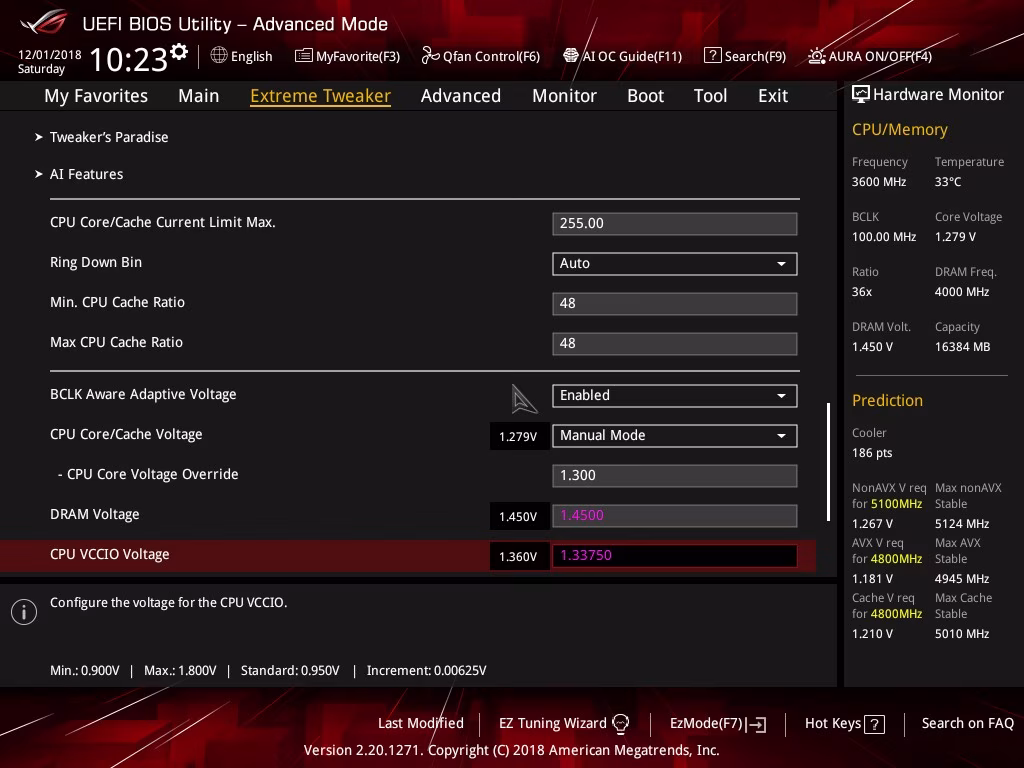Viewport: 1024px width, 768px height.
Task: Open Ring Down Bin dropdown
Action: point(675,264)
